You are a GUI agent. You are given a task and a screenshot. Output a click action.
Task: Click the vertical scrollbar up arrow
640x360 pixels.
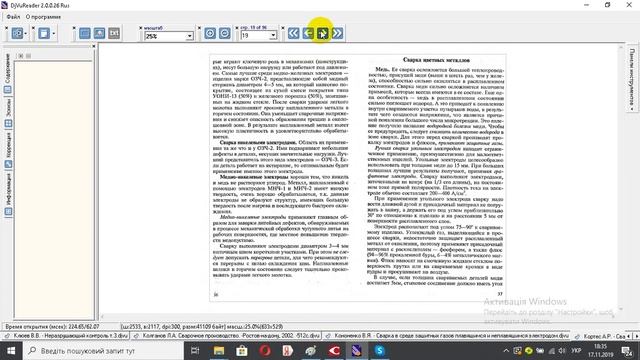pyautogui.click(x=621, y=47)
